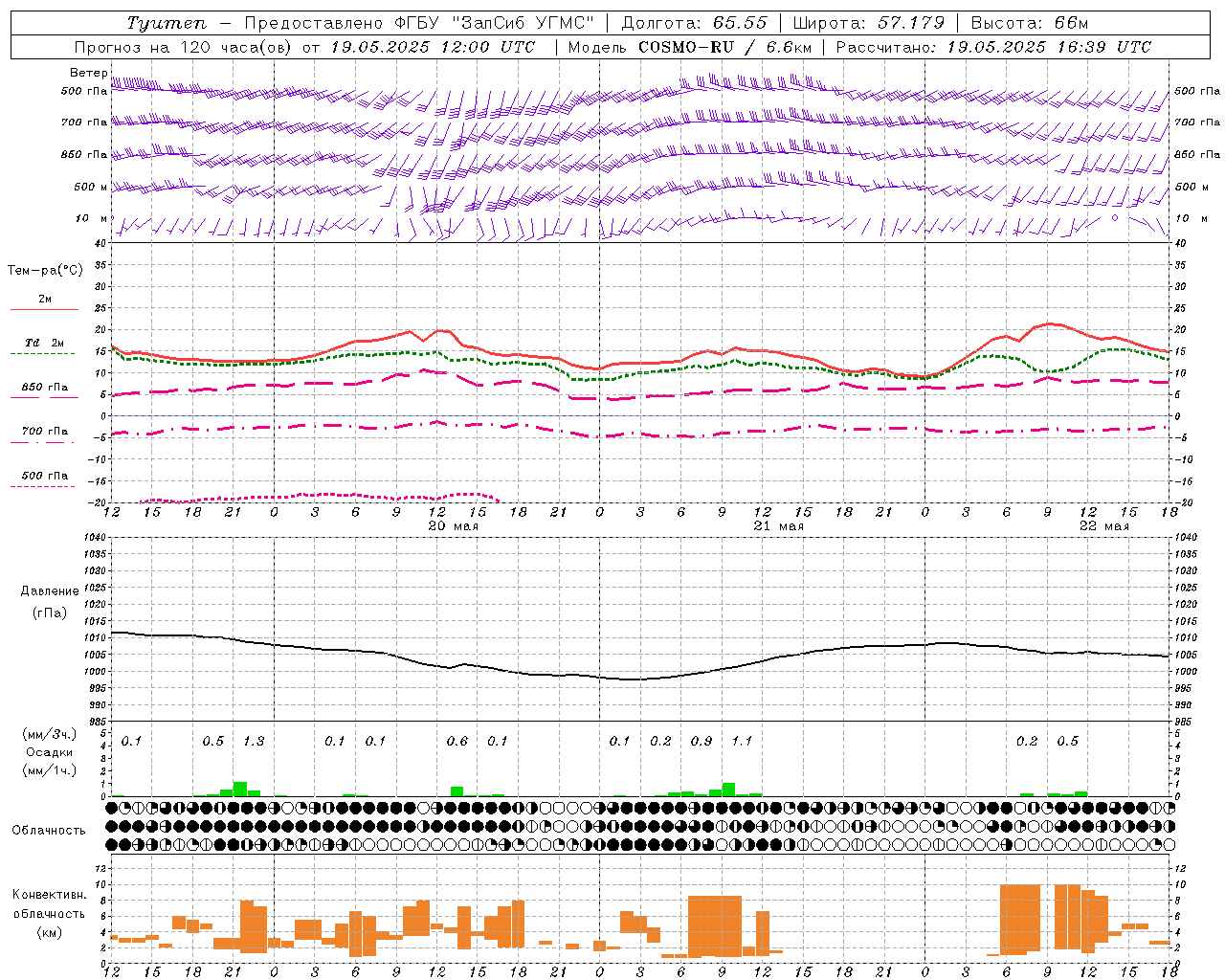Screen dimensions: 1225x980
Task: Select "Прогноз на 120 часа(ов)" forecast text
Action: coord(185,47)
